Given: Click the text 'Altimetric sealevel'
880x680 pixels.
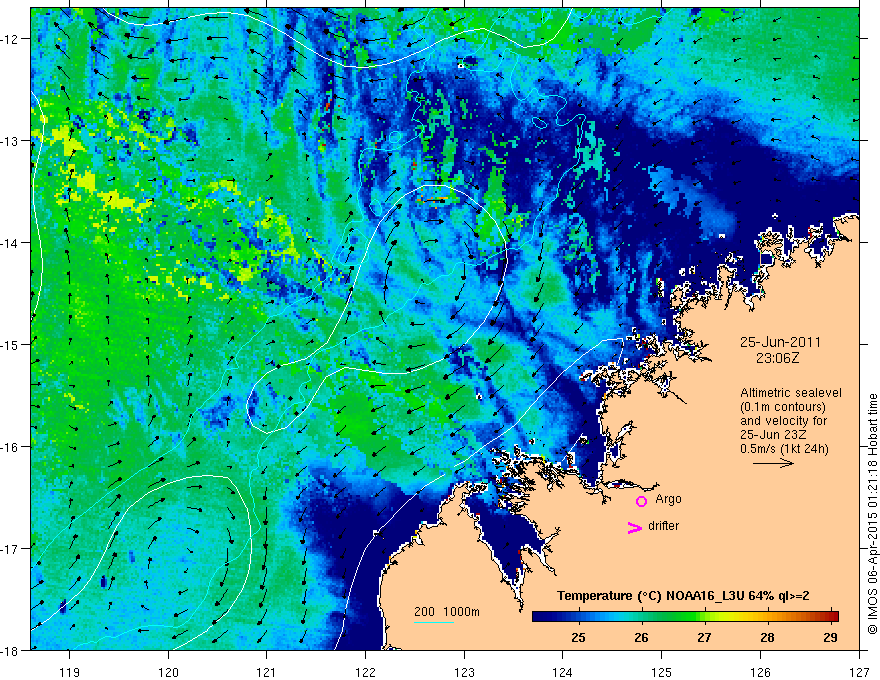Looking at the screenshot, I should coord(791,393).
